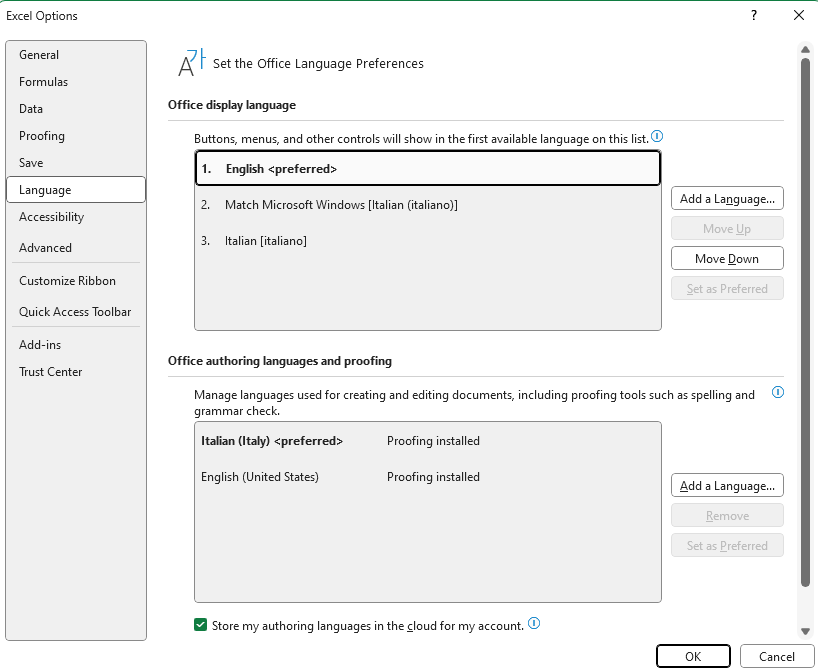Image resolution: width=818 pixels, height=669 pixels.
Task: Click the Office Language Preferences header icon
Action: pyautogui.click(x=192, y=63)
